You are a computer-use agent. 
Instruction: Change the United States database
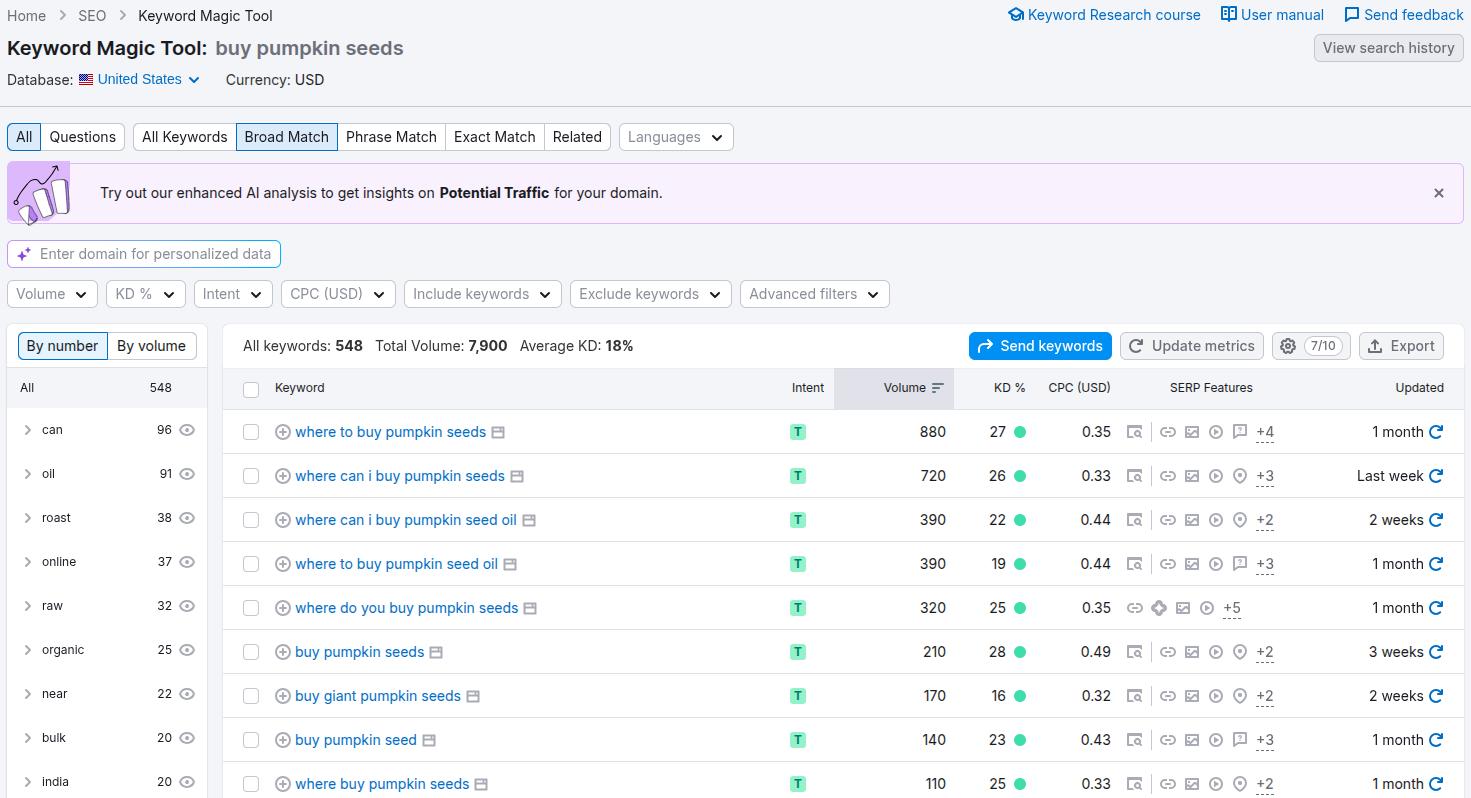[x=138, y=79]
